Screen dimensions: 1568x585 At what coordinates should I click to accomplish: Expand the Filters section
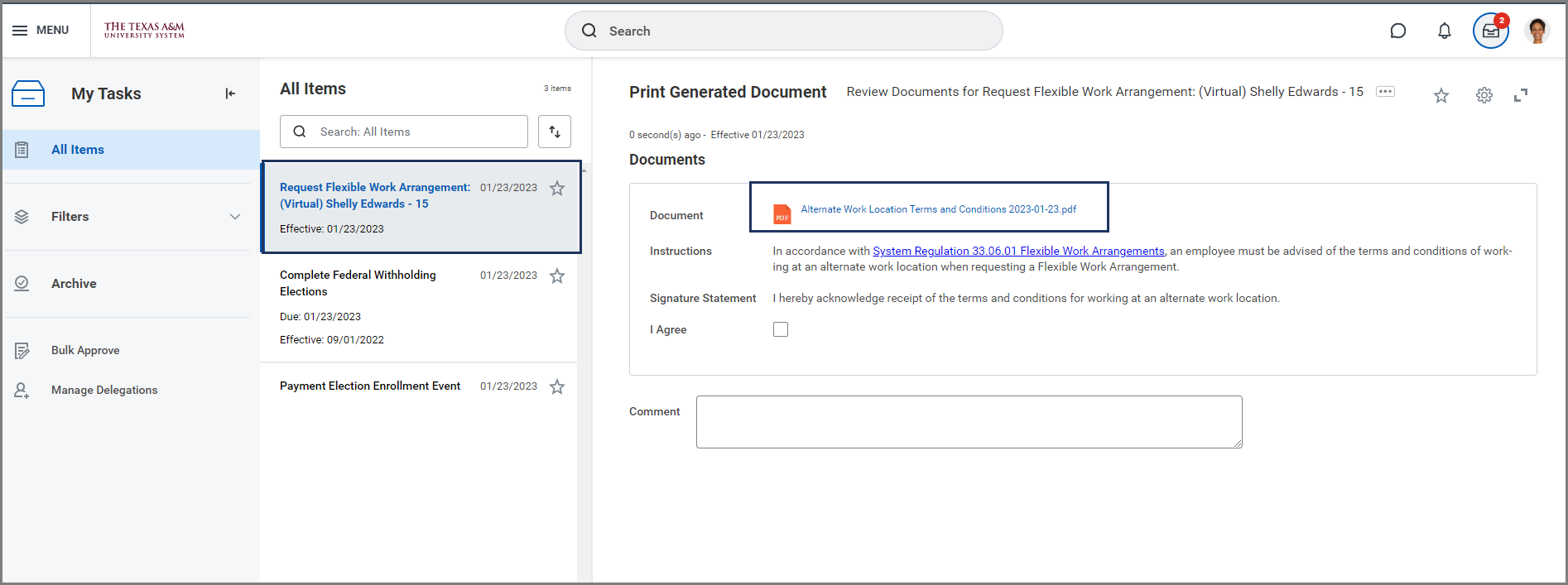(x=234, y=217)
